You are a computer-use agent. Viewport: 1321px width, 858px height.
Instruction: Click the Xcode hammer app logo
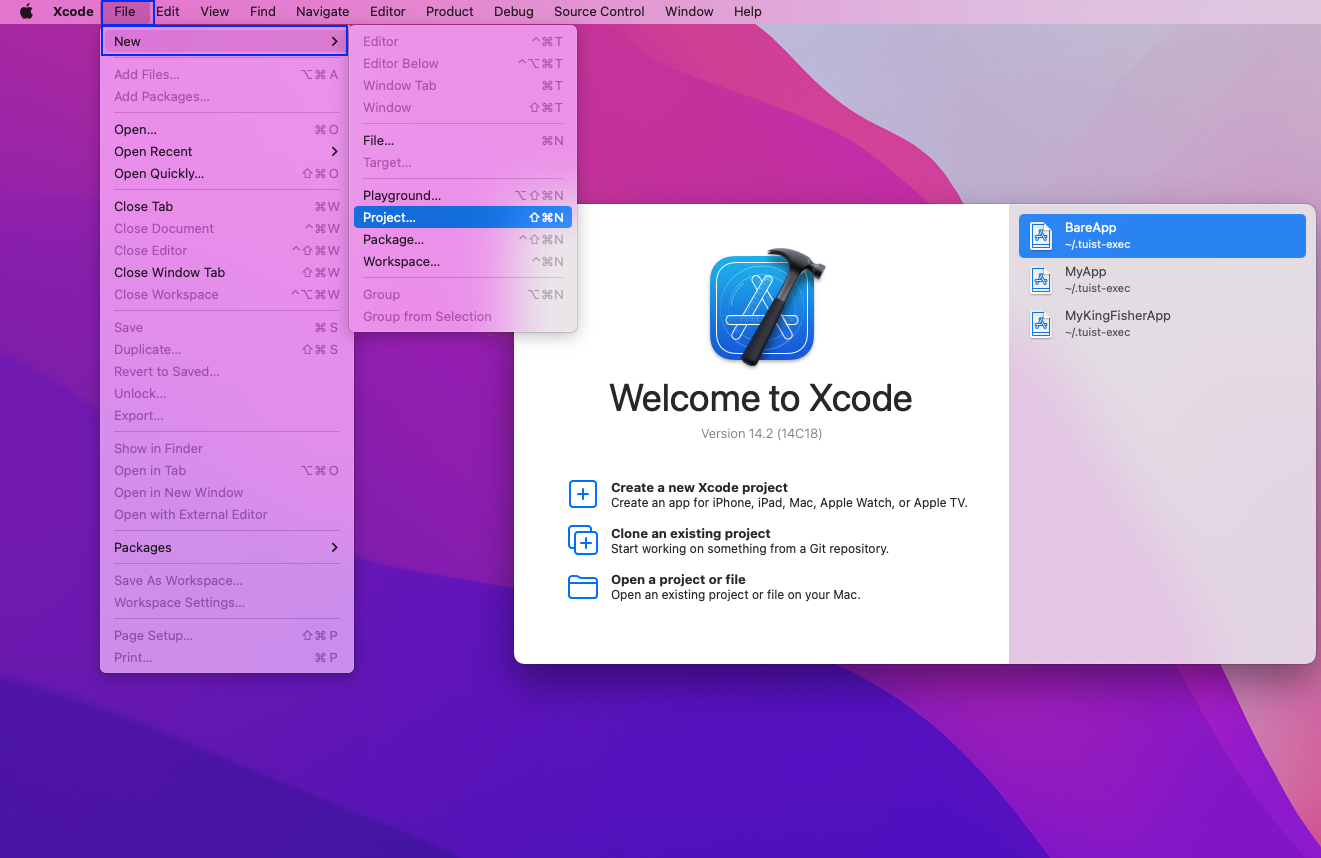766,305
